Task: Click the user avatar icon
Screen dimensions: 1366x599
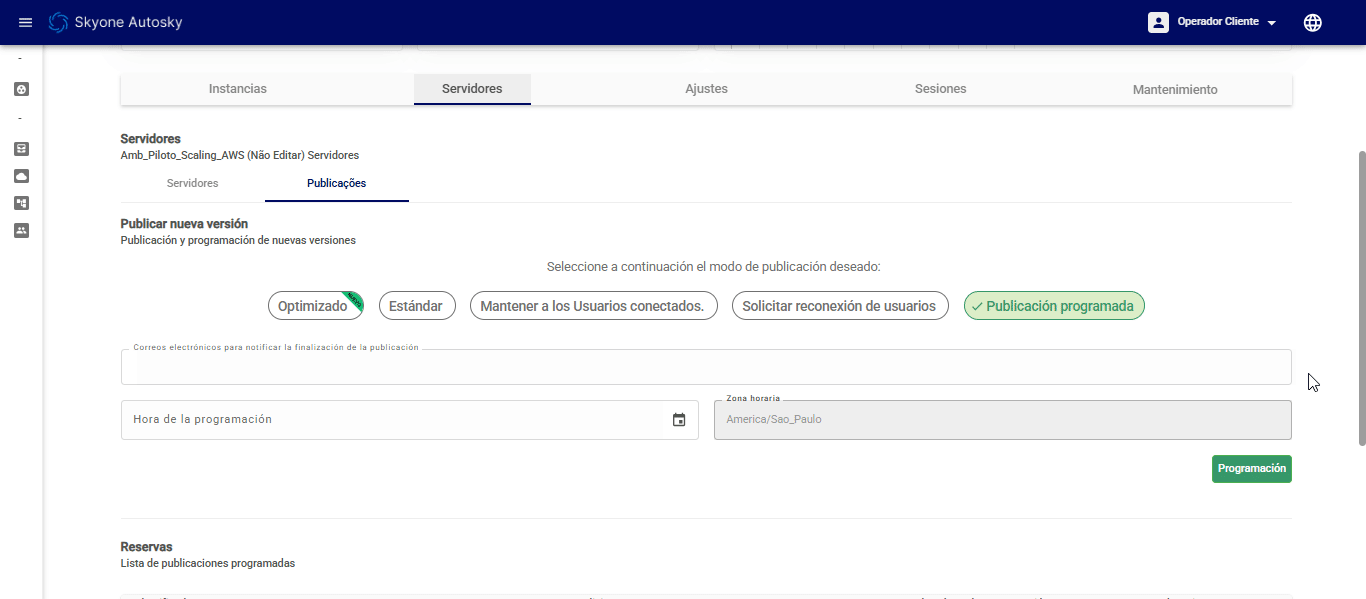Action: coord(1158,22)
